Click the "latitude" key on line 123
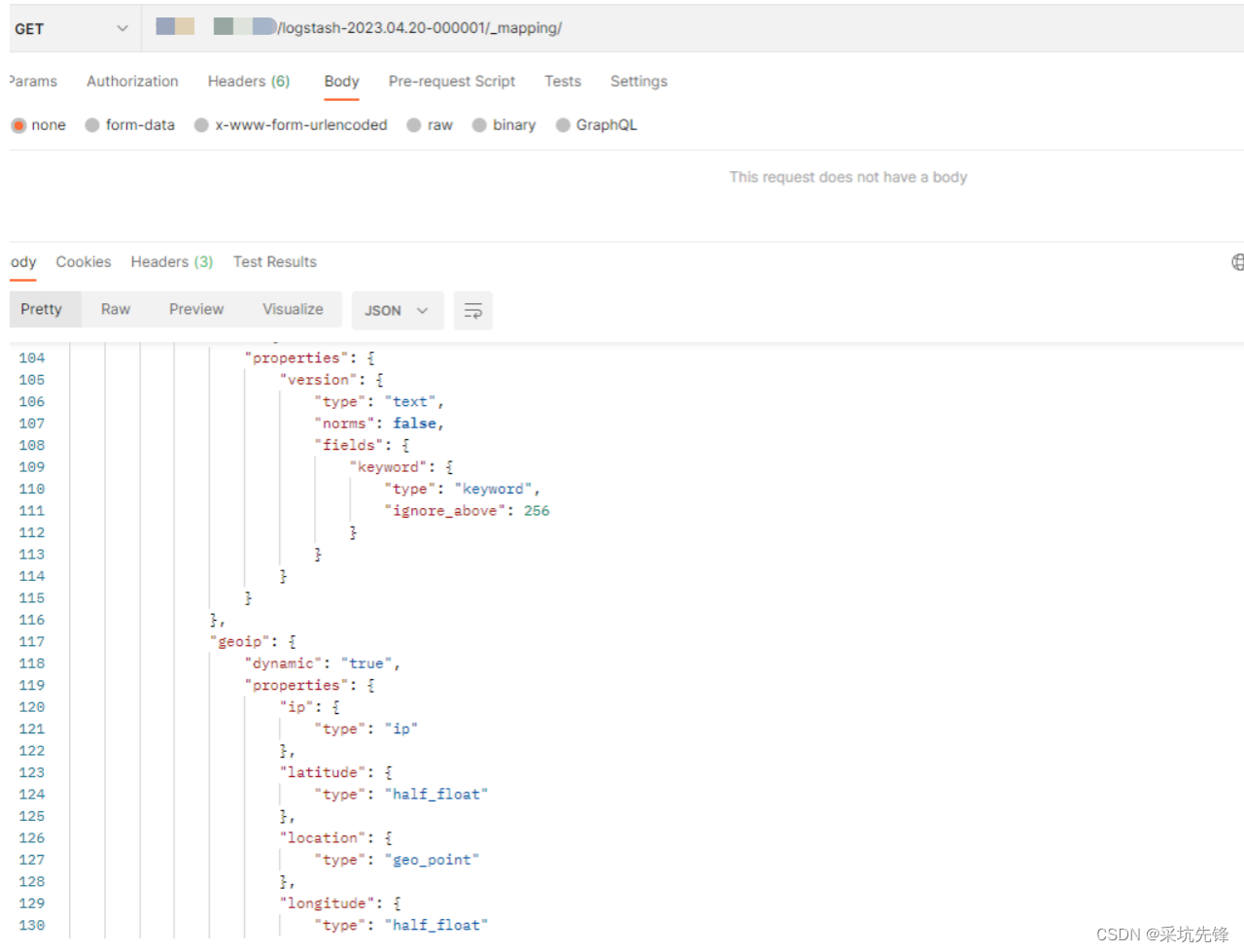This screenshot has width=1244, height=952. pos(323,772)
